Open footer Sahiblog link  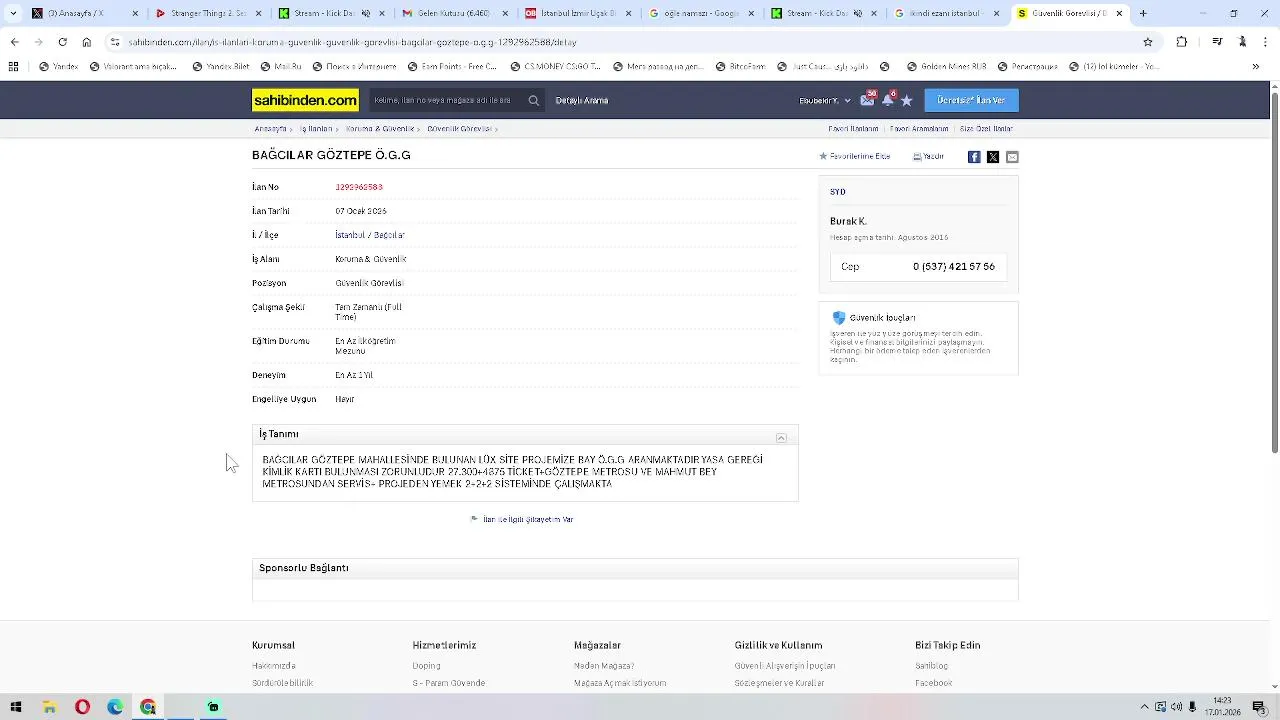point(931,666)
